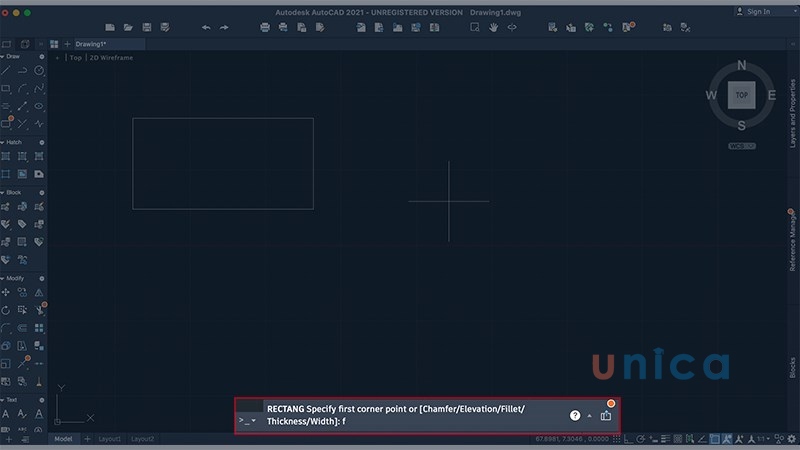
Task: Select the Array tool in Modify panel
Action: coord(39,328)
